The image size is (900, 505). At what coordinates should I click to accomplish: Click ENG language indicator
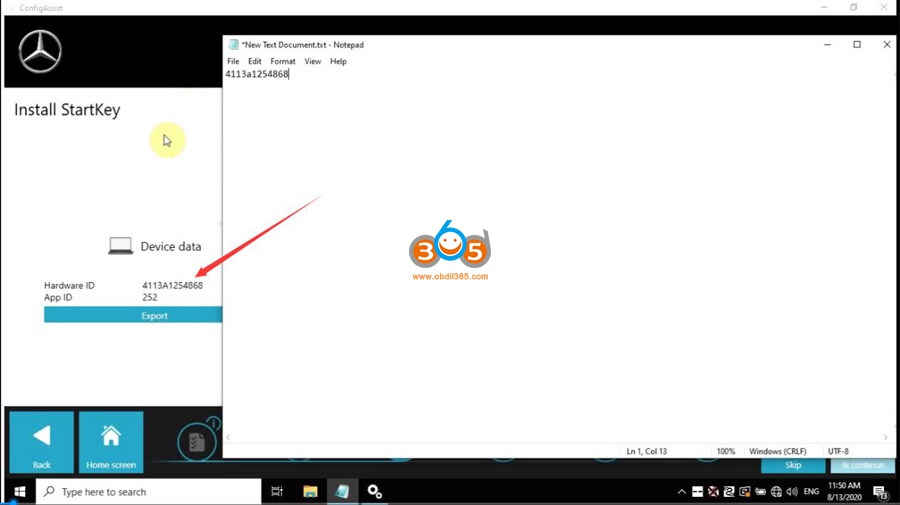tap(811, 492)
